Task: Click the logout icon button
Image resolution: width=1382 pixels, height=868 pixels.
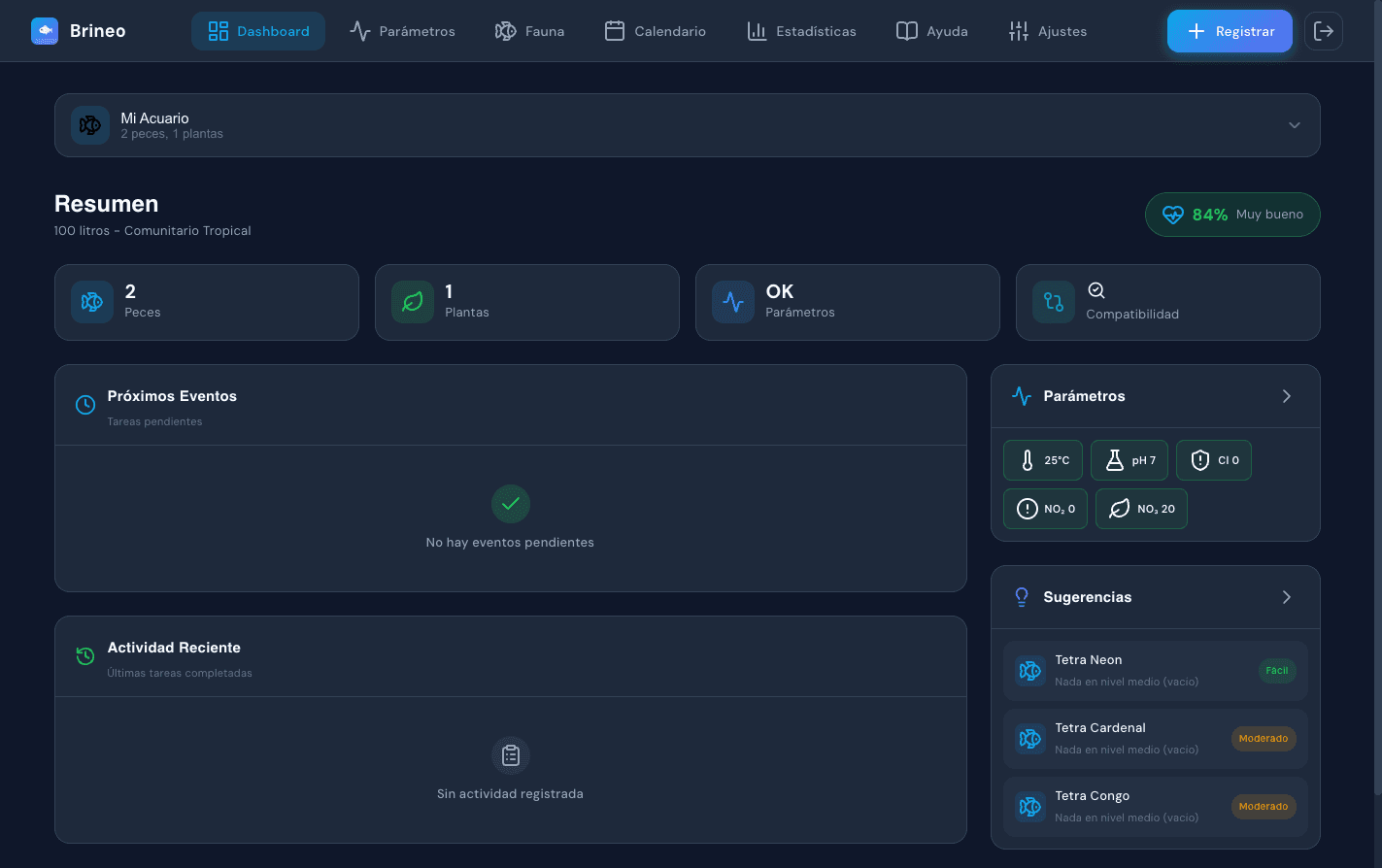Action: tap(1324, 31)
